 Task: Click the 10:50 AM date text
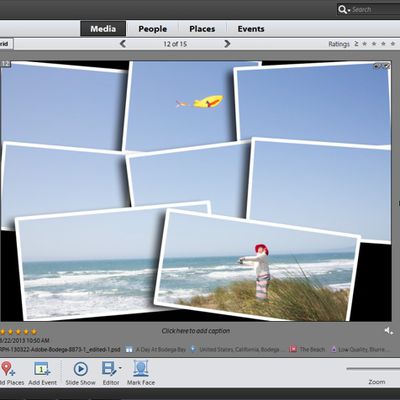(x=25, y=340)
